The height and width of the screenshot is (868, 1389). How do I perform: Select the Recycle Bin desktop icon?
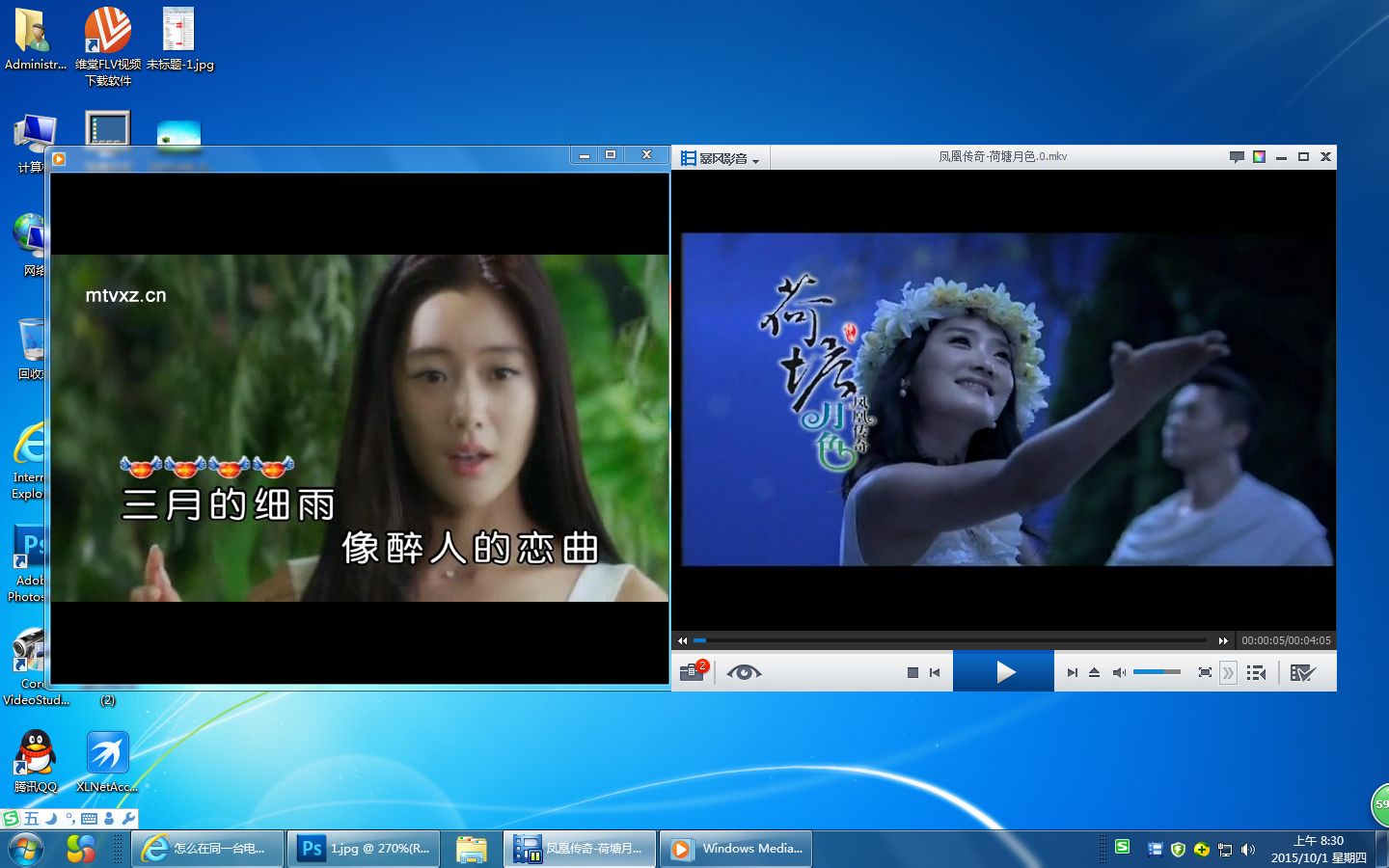coord(31,349)
